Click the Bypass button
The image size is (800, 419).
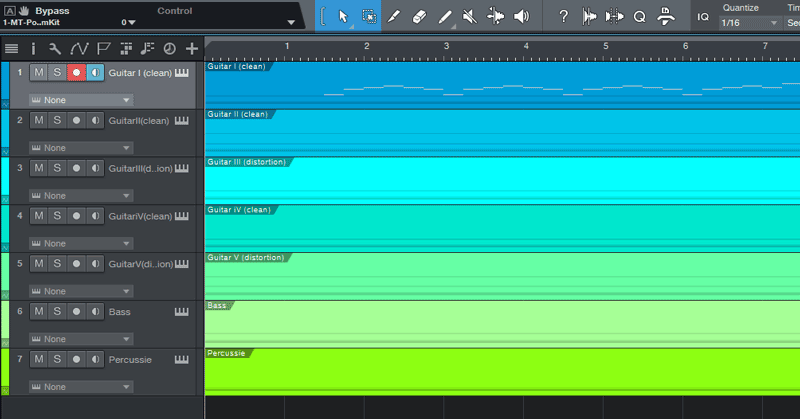(52, 11)
